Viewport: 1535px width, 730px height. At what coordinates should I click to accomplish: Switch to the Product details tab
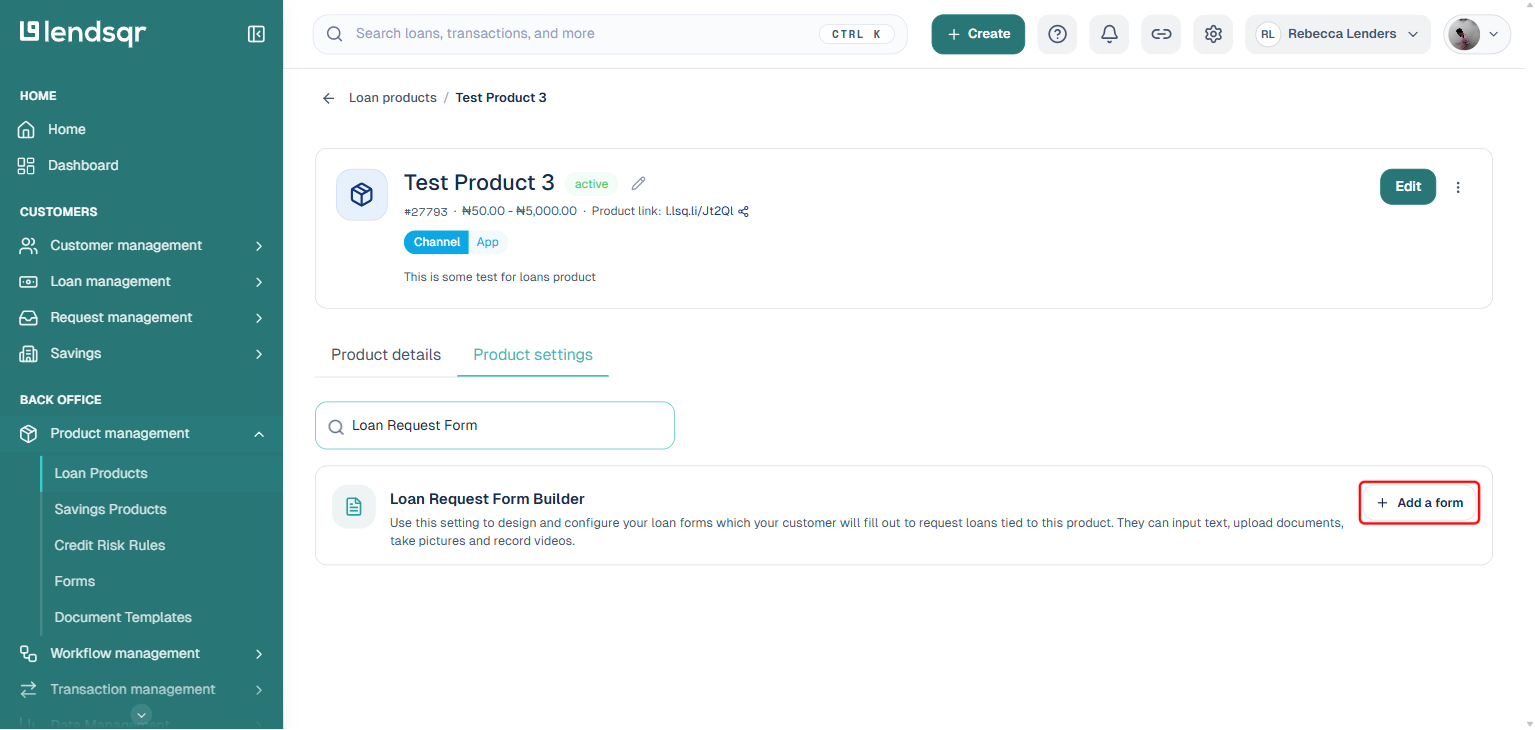pos(386,355)
